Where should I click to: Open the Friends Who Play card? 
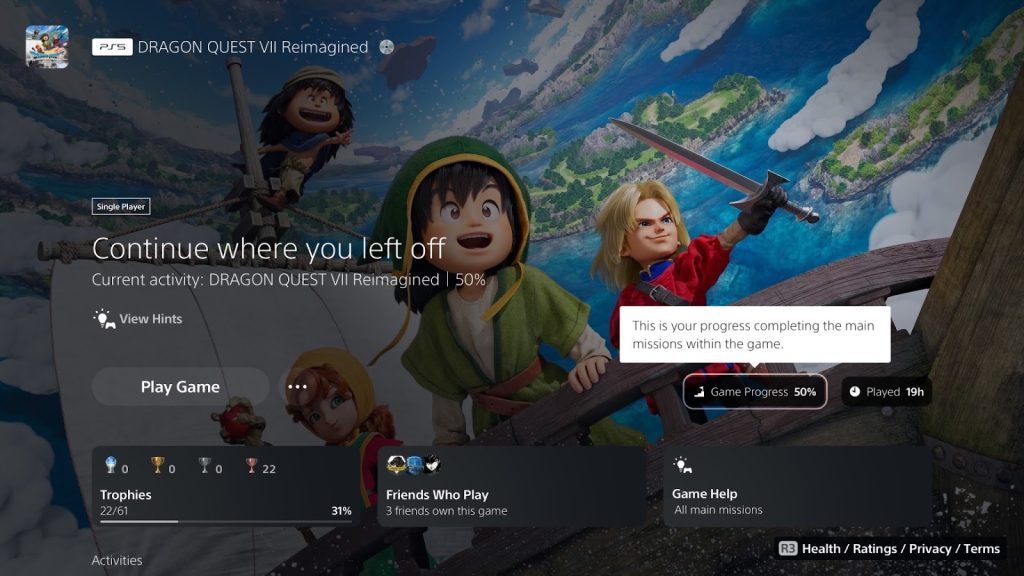tap(512, 487)
